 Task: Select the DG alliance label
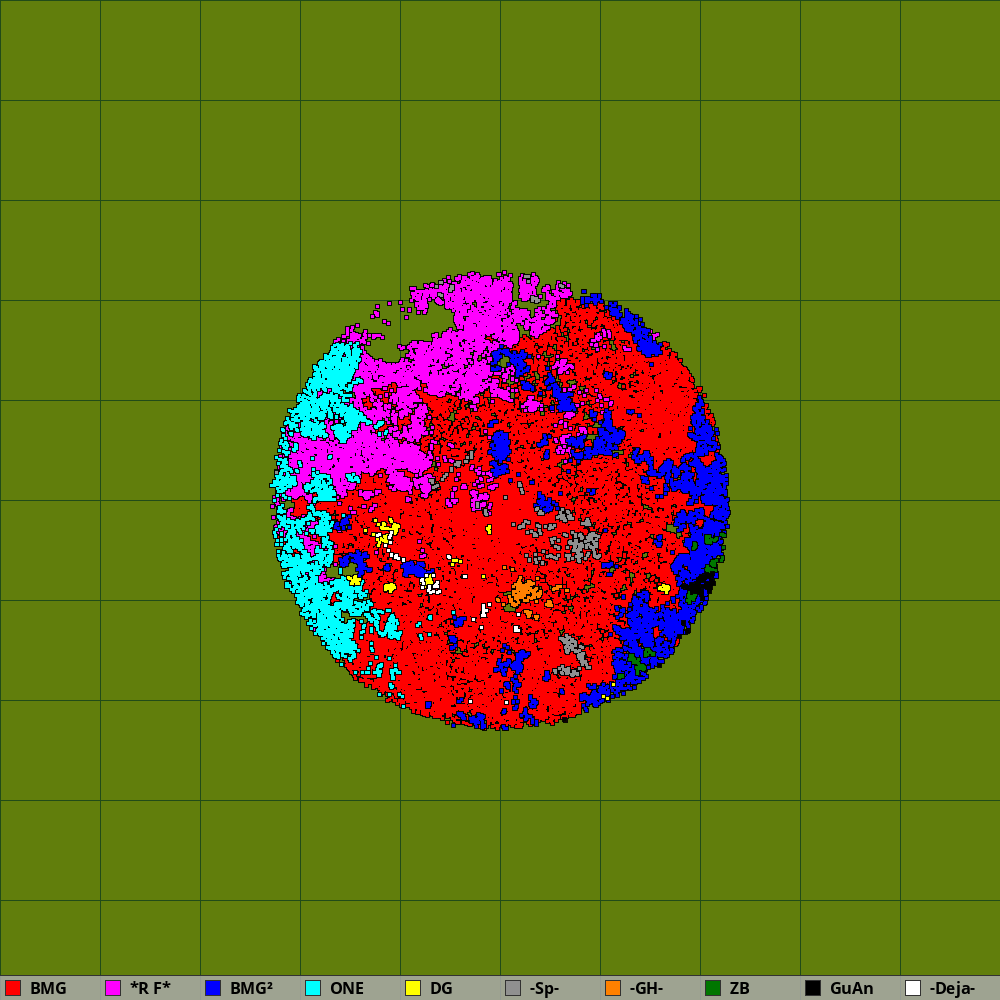coord(441,988)
